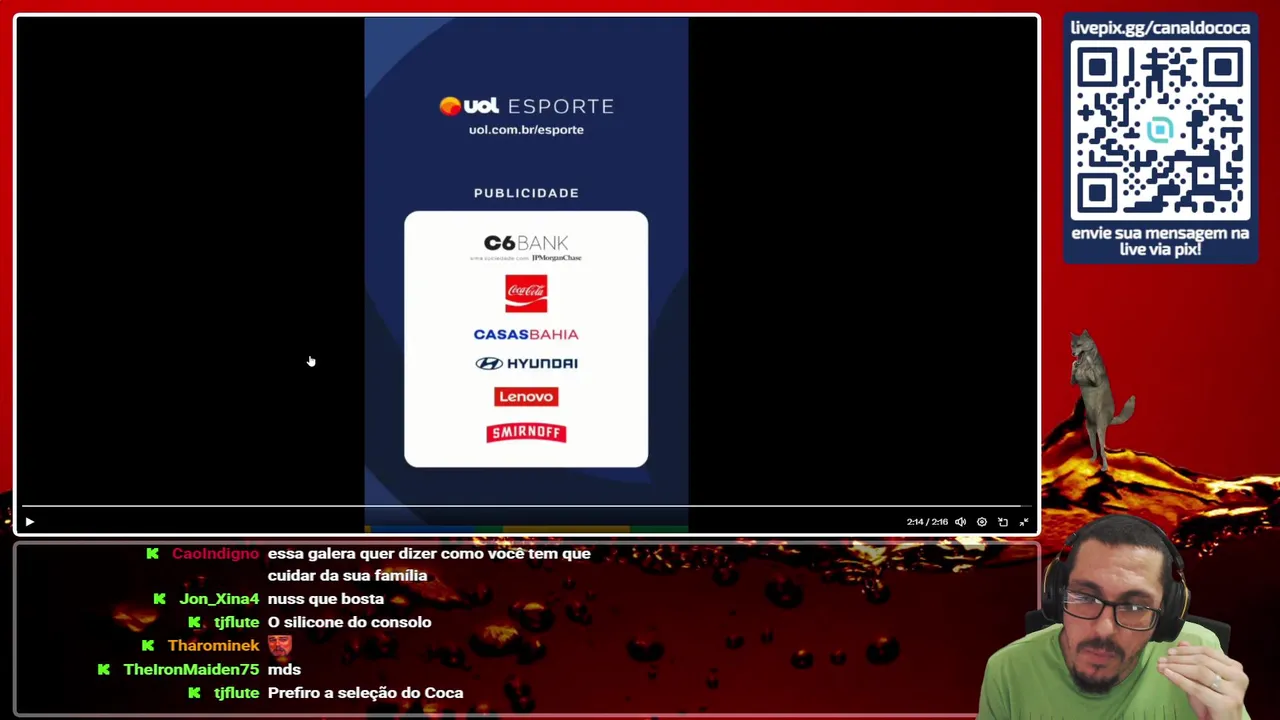The height and width of the screenshot is (720, 1280).
Task: Click the emote in Tharominek's message
Action: tap(280, 646)
